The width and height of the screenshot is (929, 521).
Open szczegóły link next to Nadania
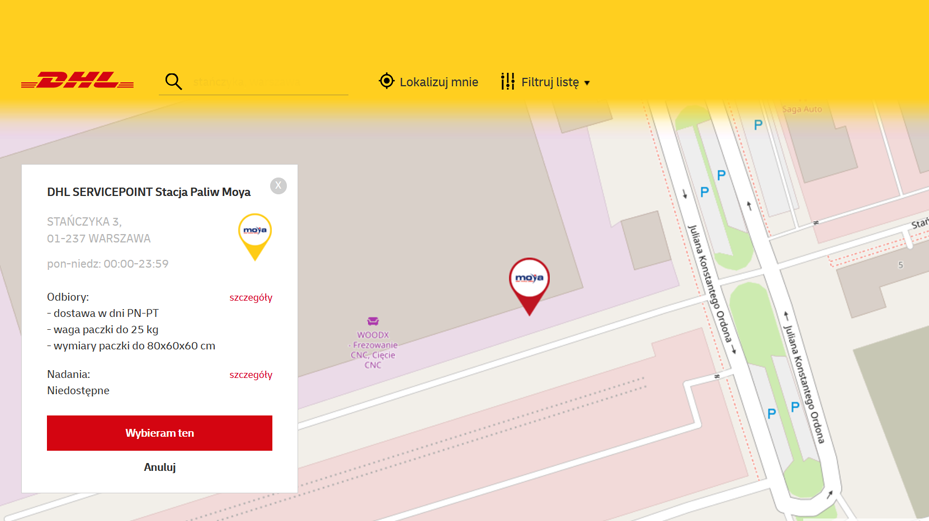point(251,375)
